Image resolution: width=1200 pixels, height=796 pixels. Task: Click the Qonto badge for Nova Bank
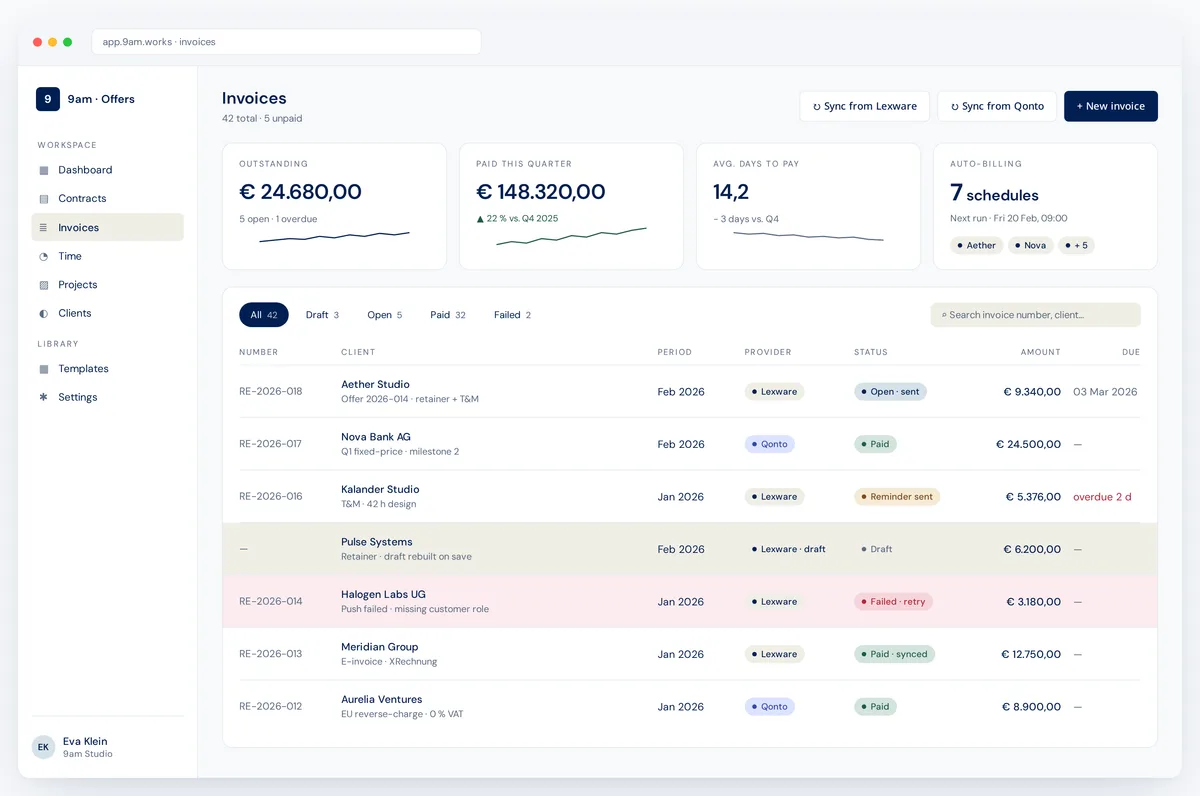[x=770, y=444]
